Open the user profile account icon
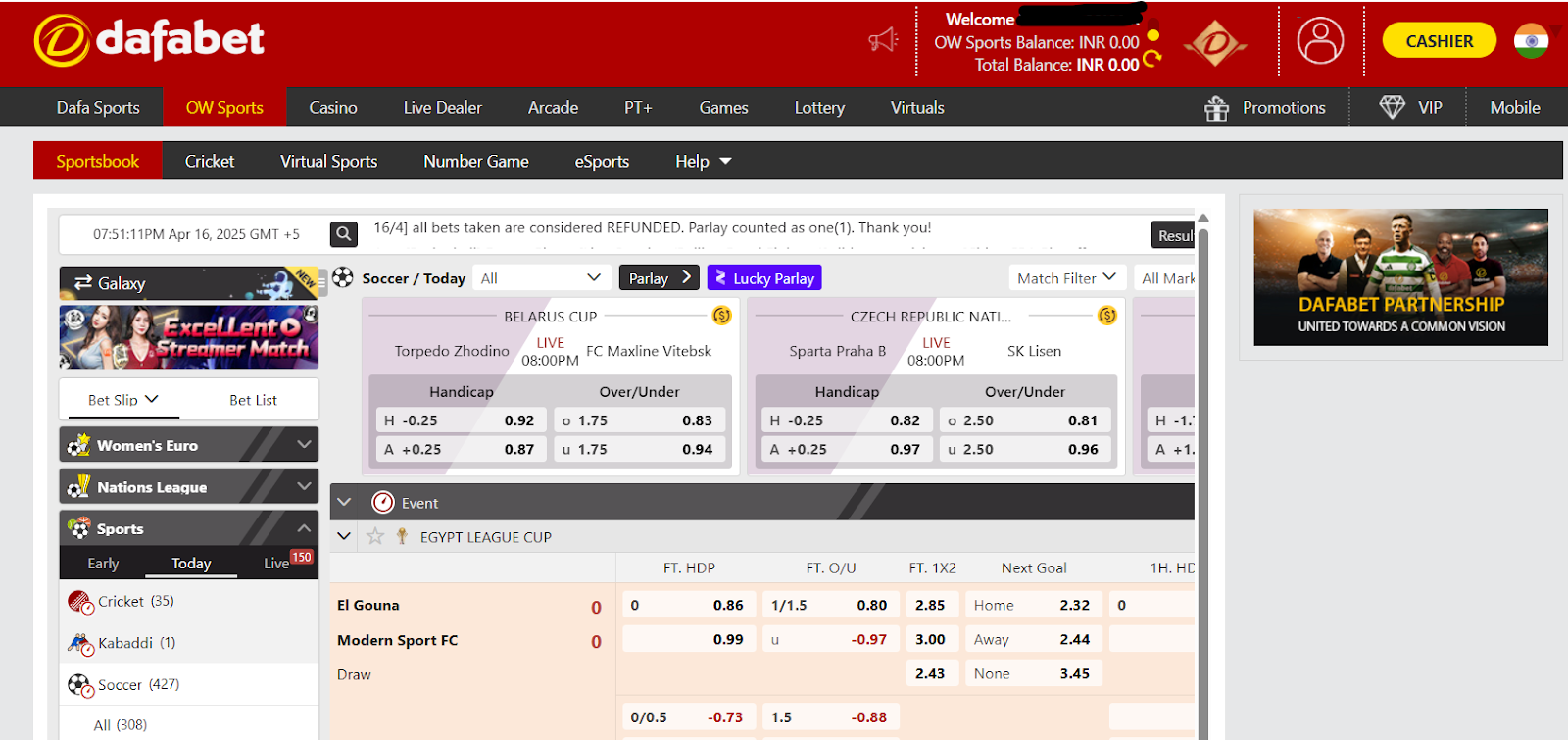1568x740 pixels. (1320, 41)
